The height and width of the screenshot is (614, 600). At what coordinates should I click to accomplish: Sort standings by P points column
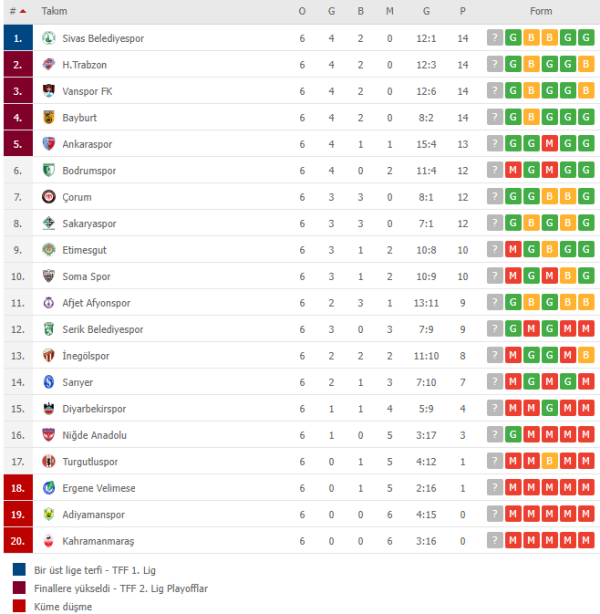(x=463, y=11)
